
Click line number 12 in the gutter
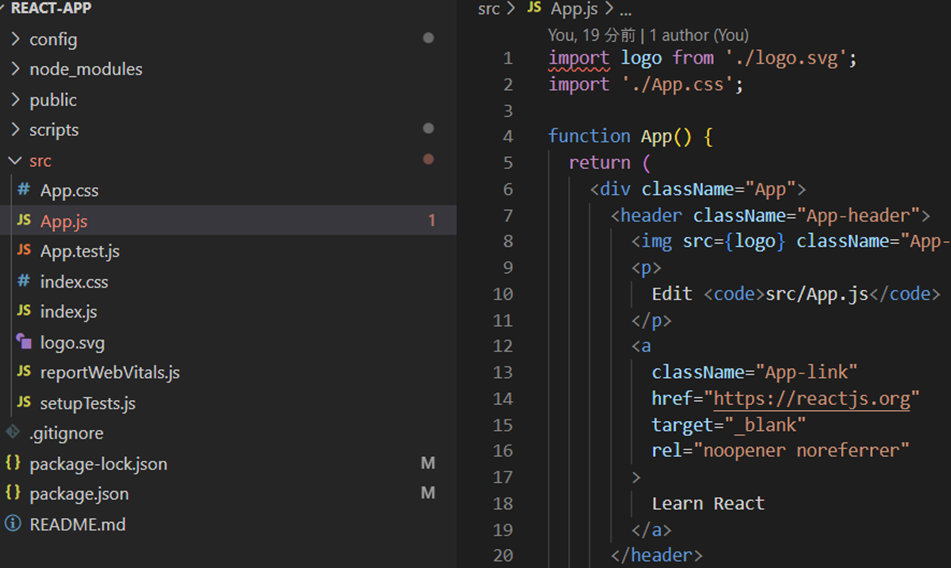(x=503, y=346)
